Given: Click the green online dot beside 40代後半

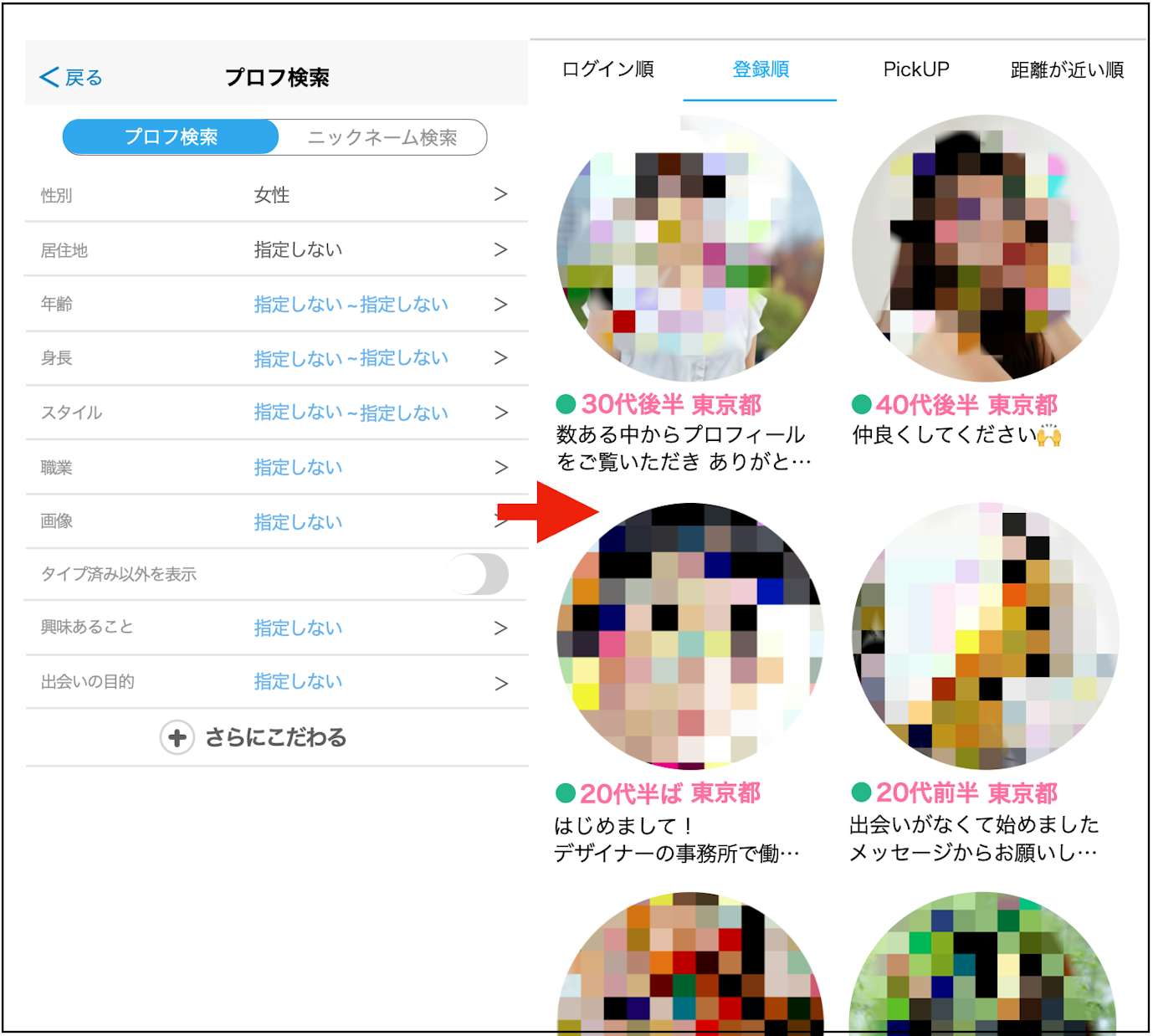Looking at the screenshot, I should click(862, 405).
